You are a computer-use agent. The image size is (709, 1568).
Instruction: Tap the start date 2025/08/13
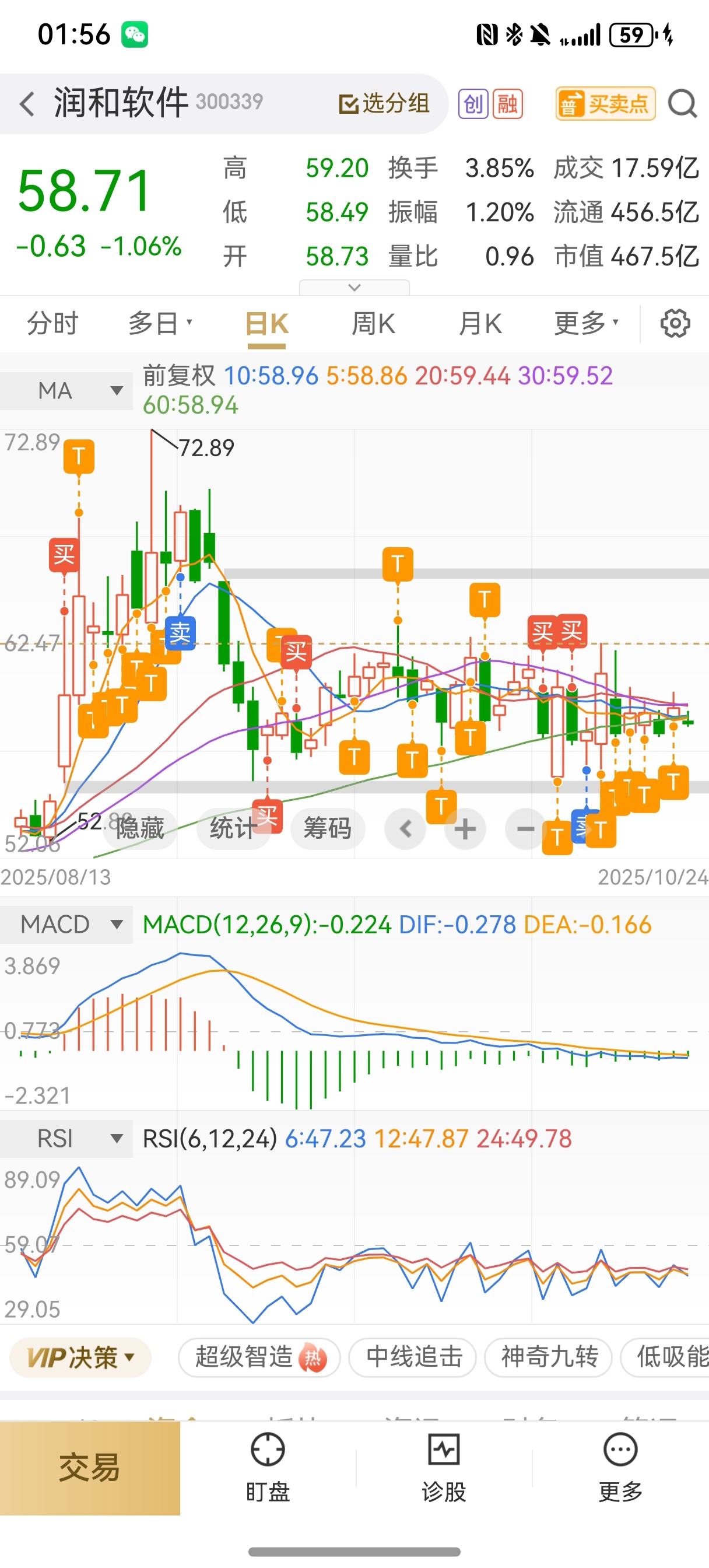tap(55, 877)
